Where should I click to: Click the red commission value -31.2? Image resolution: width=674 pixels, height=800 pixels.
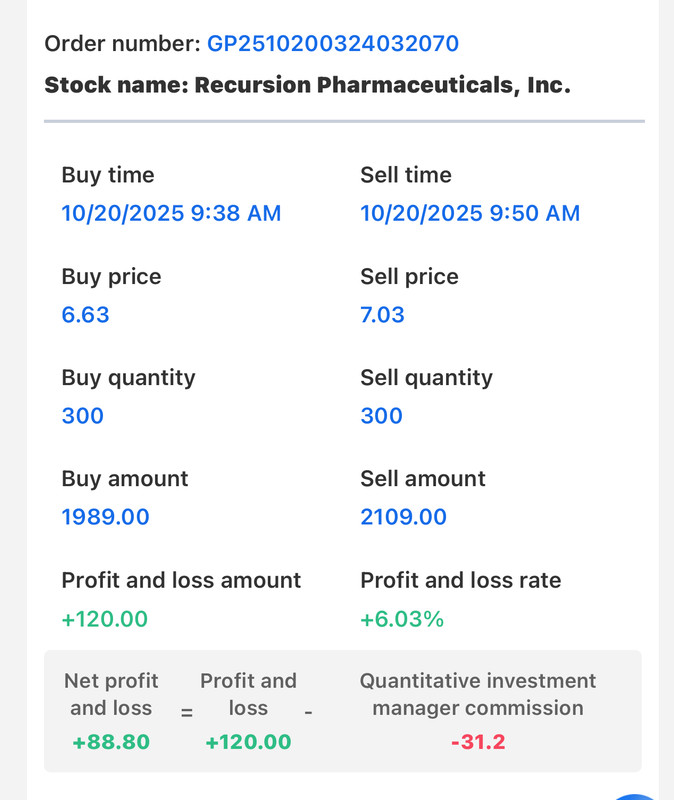tap(477, 742)
